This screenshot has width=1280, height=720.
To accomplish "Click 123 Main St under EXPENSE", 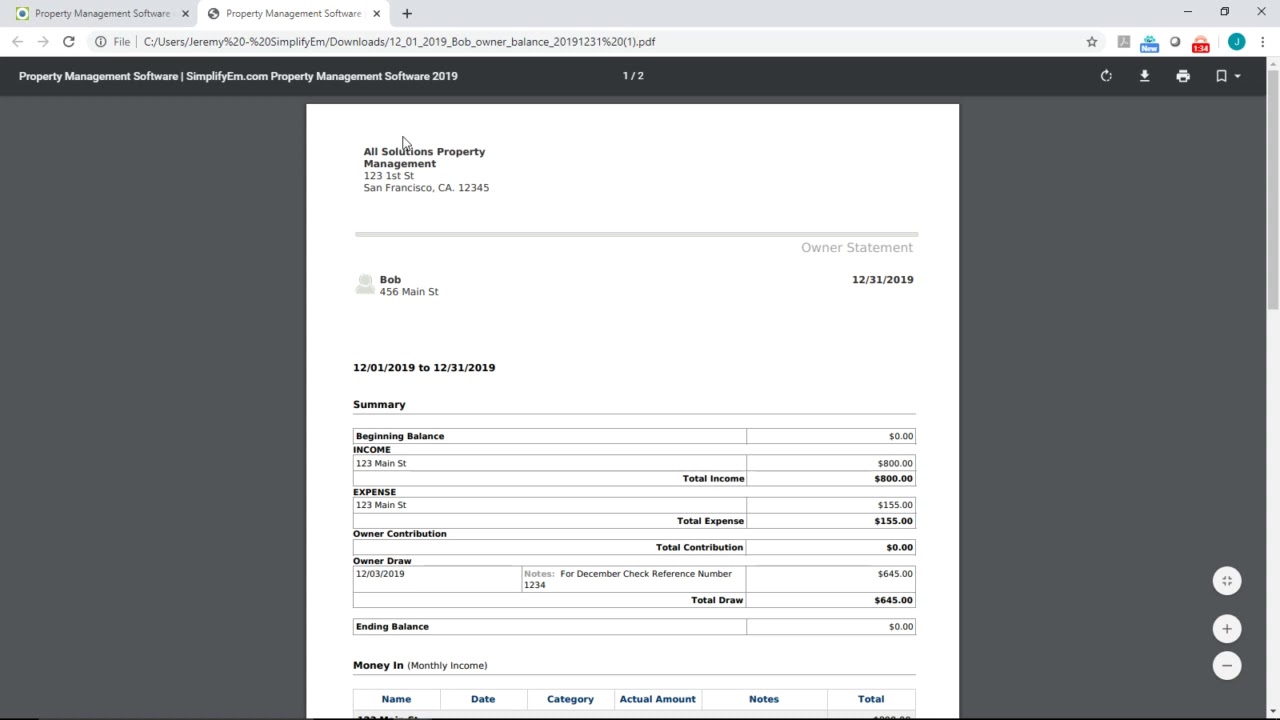I will 381,505.
